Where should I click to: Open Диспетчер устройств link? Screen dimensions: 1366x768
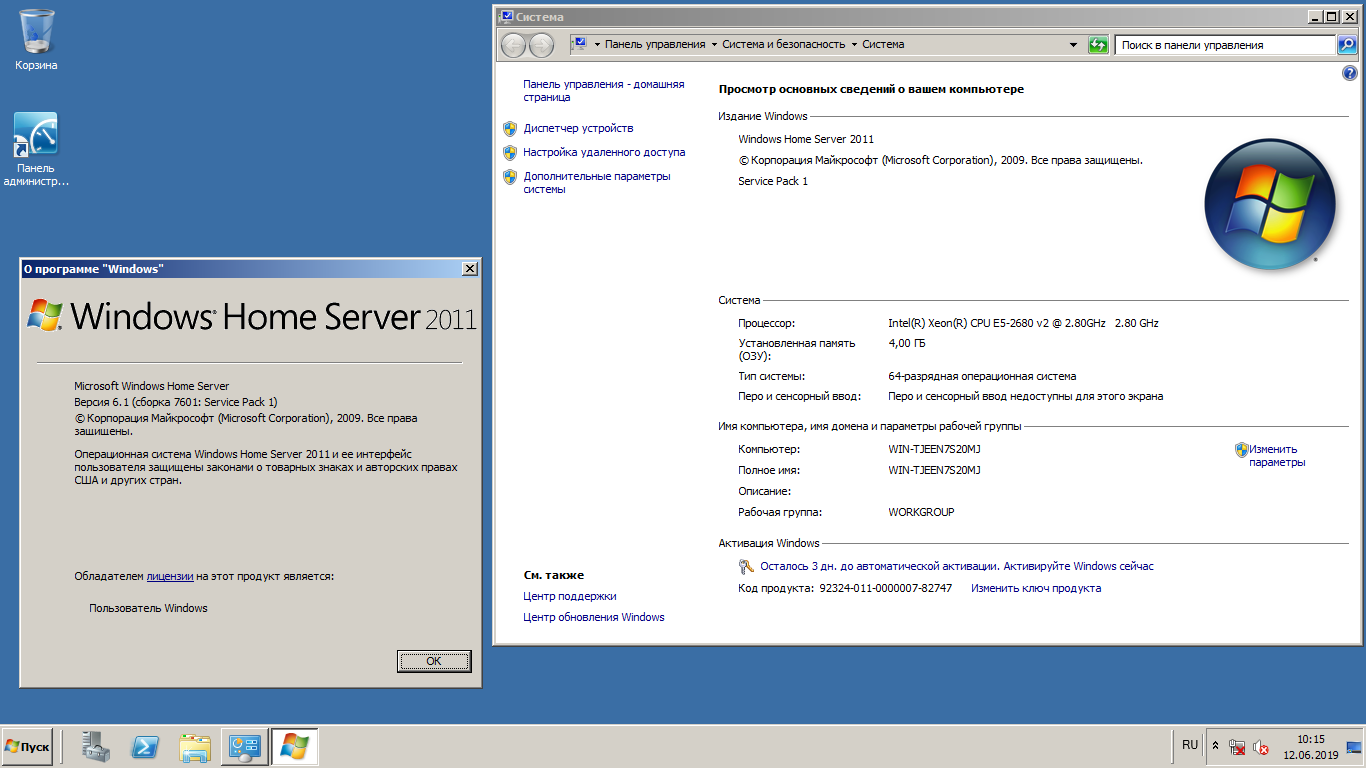click(x=578, y=128)
